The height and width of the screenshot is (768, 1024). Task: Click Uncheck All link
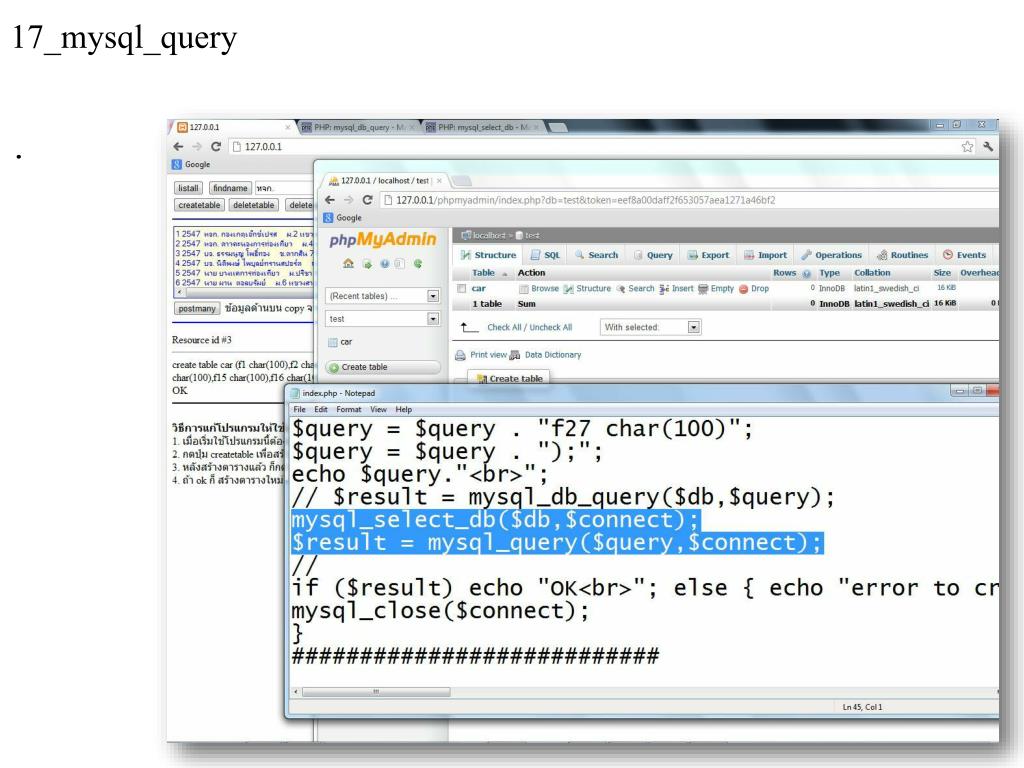pos(551,327)
